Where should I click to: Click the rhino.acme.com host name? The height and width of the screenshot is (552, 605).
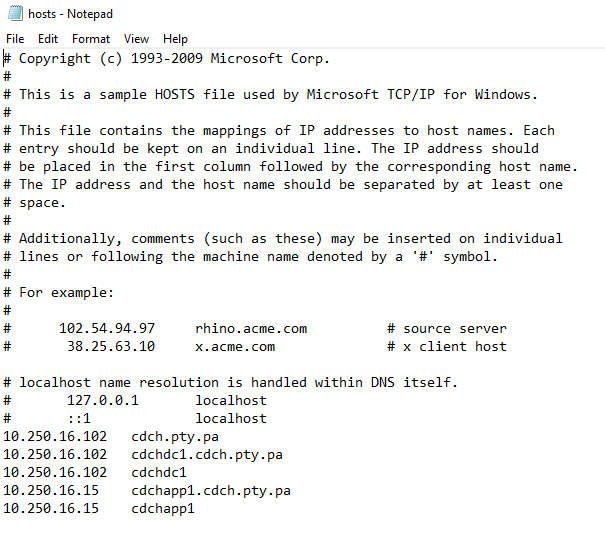(251, 329)
